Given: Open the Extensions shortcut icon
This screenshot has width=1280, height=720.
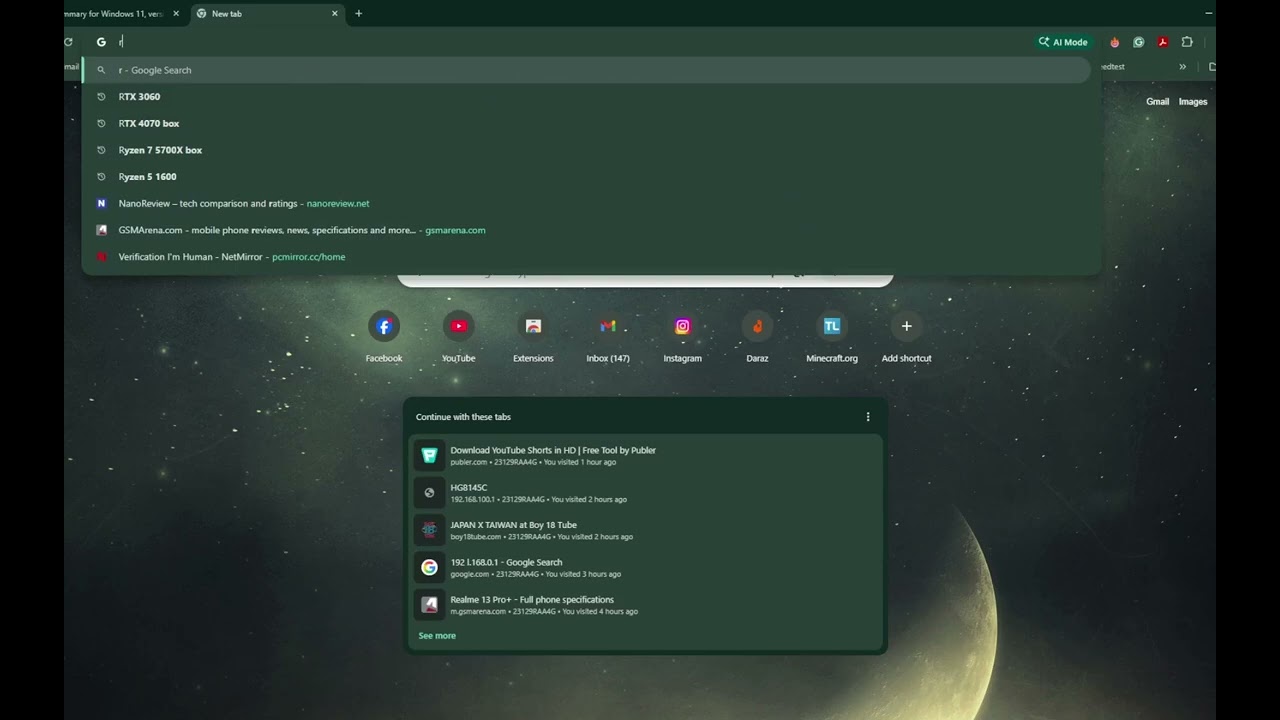Looking at the screenshot, I should pyautogui.click(x=533, y=326).
